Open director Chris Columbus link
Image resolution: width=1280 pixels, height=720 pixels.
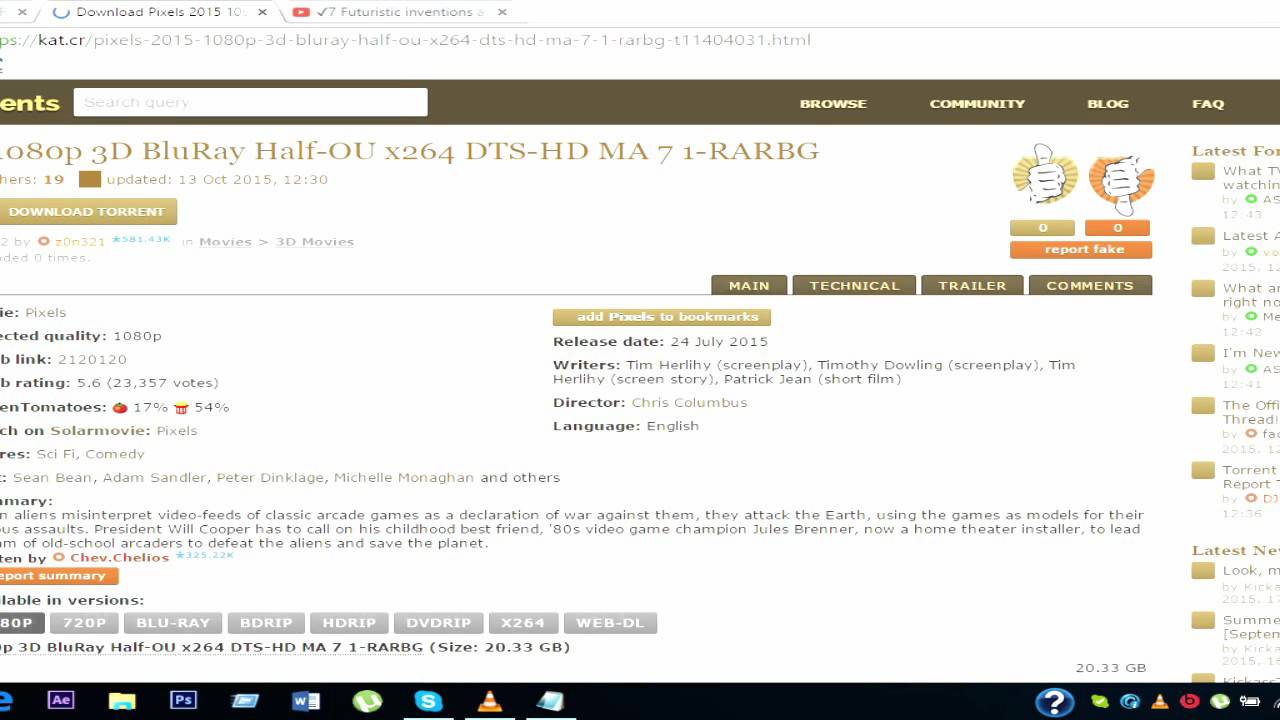689,403
